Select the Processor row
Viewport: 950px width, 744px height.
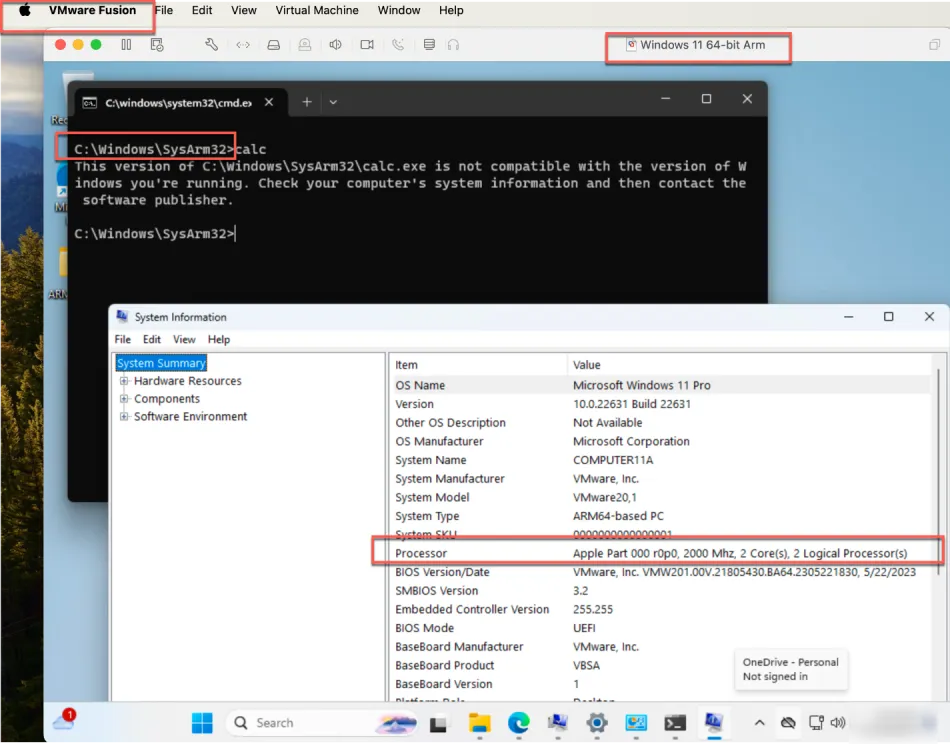660,553
